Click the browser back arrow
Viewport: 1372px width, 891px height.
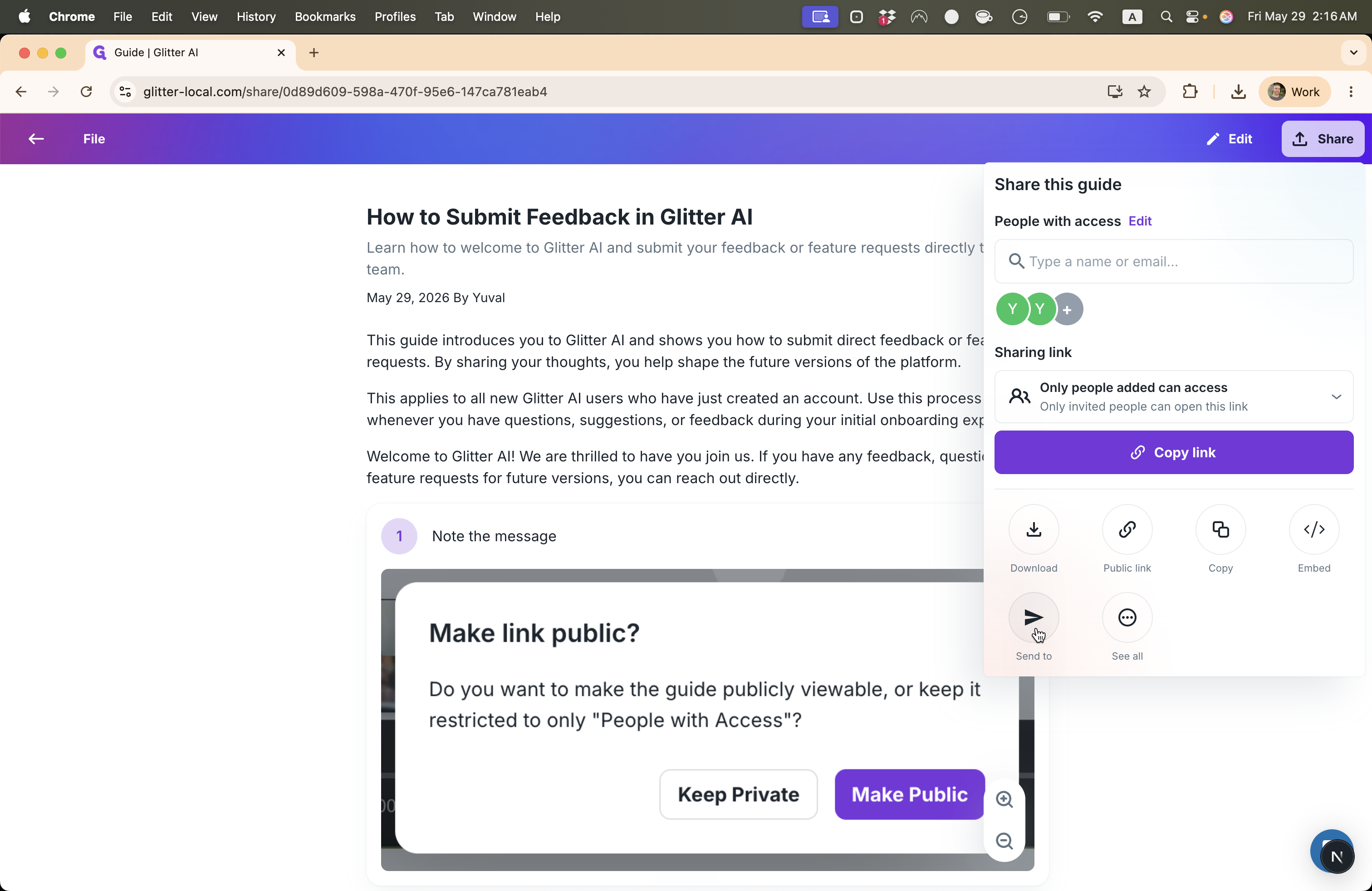tap(21, 92)
